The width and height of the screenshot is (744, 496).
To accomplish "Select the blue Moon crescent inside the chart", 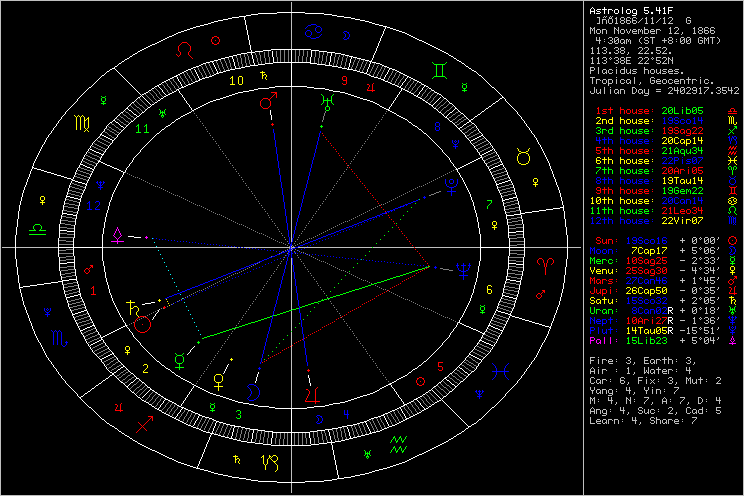I will [255, 392].
